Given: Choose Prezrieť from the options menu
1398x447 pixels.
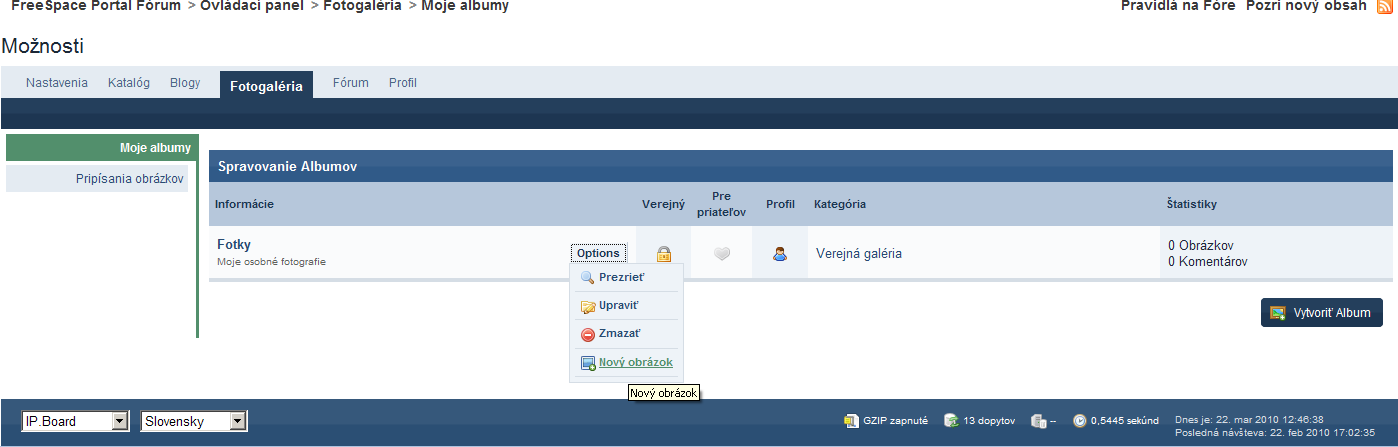Looking at the screenshot, I should [x=621, y=277].
